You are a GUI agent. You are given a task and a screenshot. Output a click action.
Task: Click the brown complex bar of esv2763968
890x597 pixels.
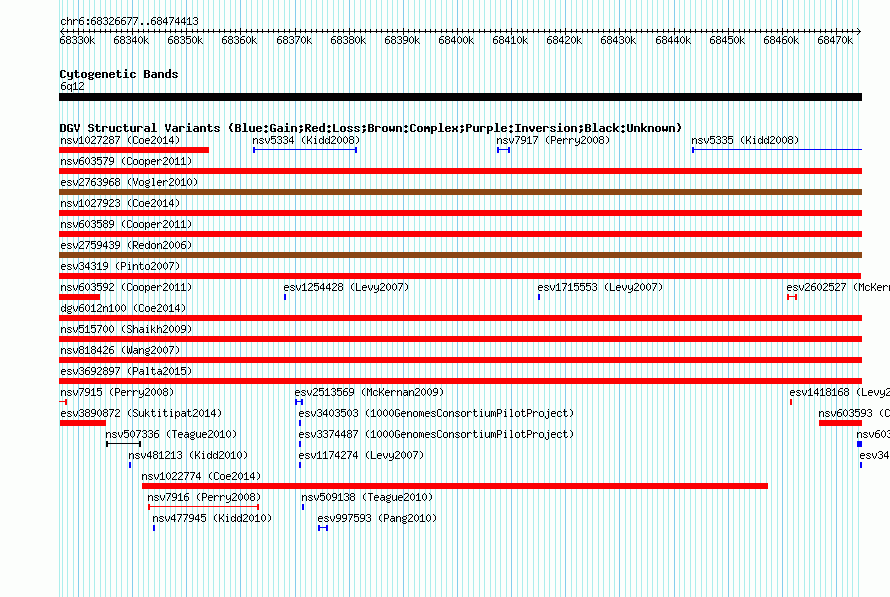pos(460,192)
